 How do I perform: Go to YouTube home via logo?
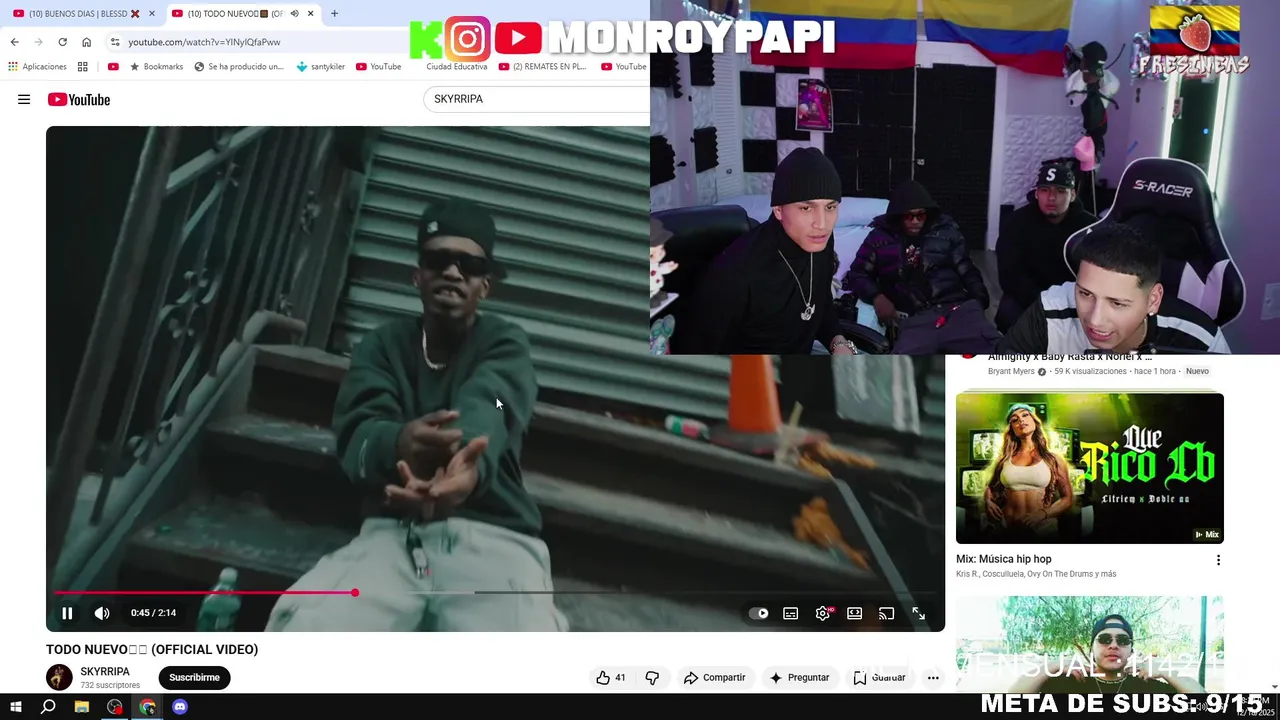(79, 99)
